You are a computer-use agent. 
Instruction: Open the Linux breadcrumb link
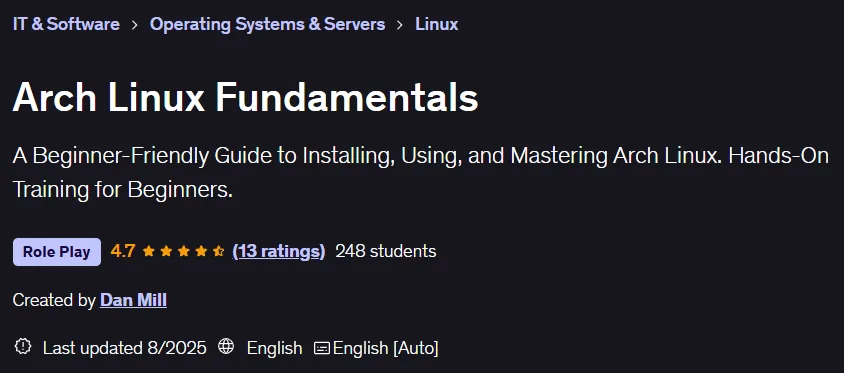tap(437, 24)
